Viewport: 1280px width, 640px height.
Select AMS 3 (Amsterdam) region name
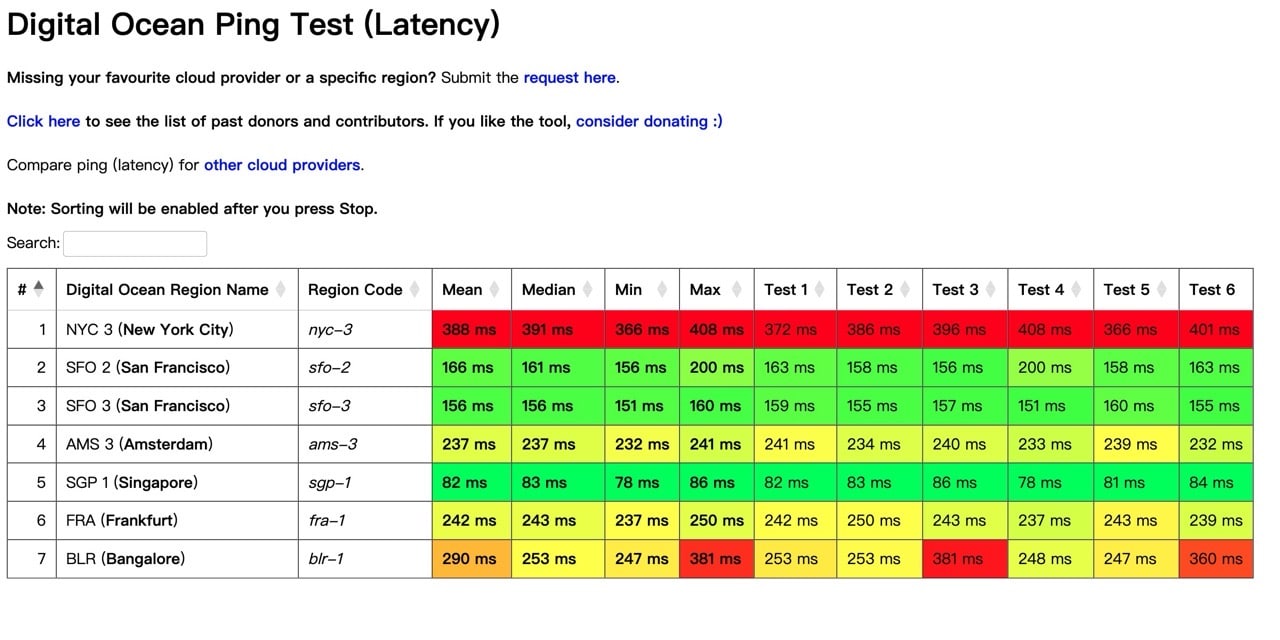139,444
